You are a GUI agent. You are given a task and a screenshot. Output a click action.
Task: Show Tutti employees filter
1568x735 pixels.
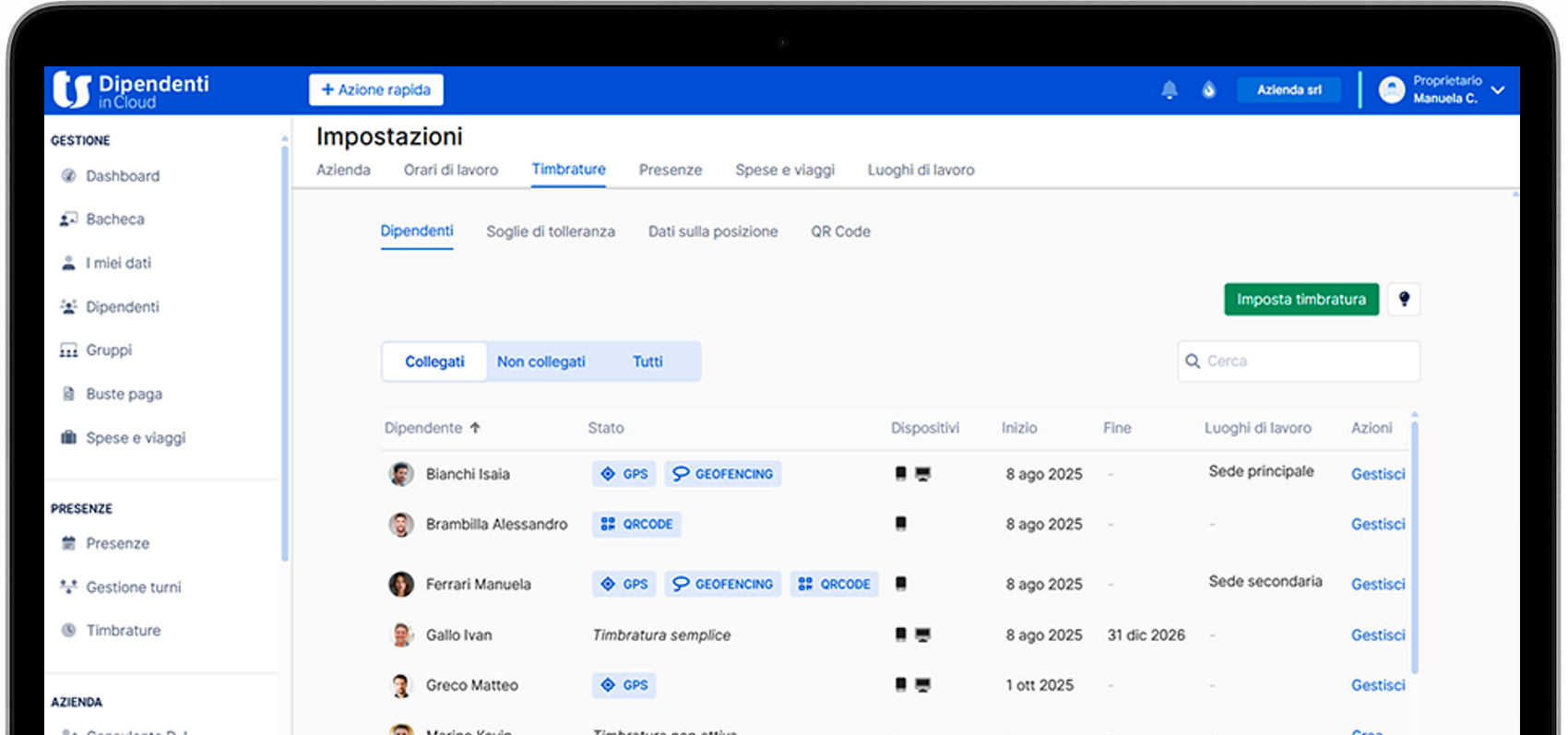(x=647, y=362)
